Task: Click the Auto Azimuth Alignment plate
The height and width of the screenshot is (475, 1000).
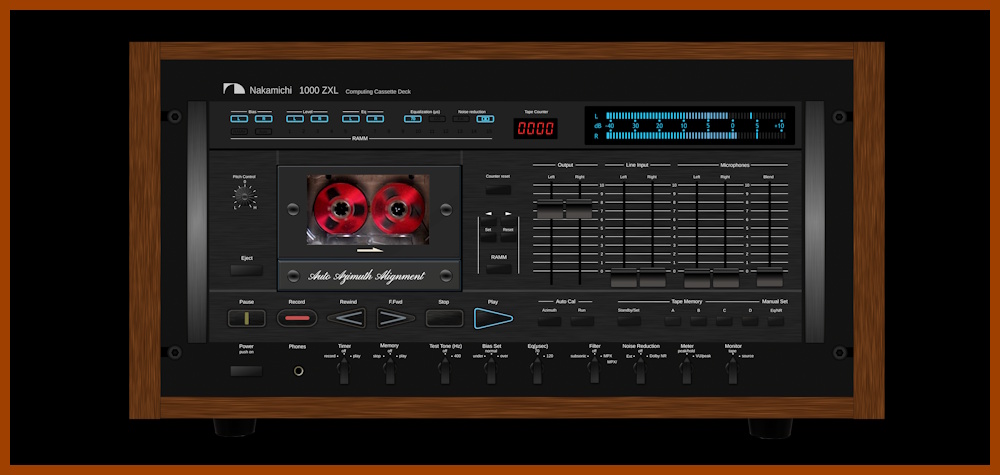Action: (369, 275)
